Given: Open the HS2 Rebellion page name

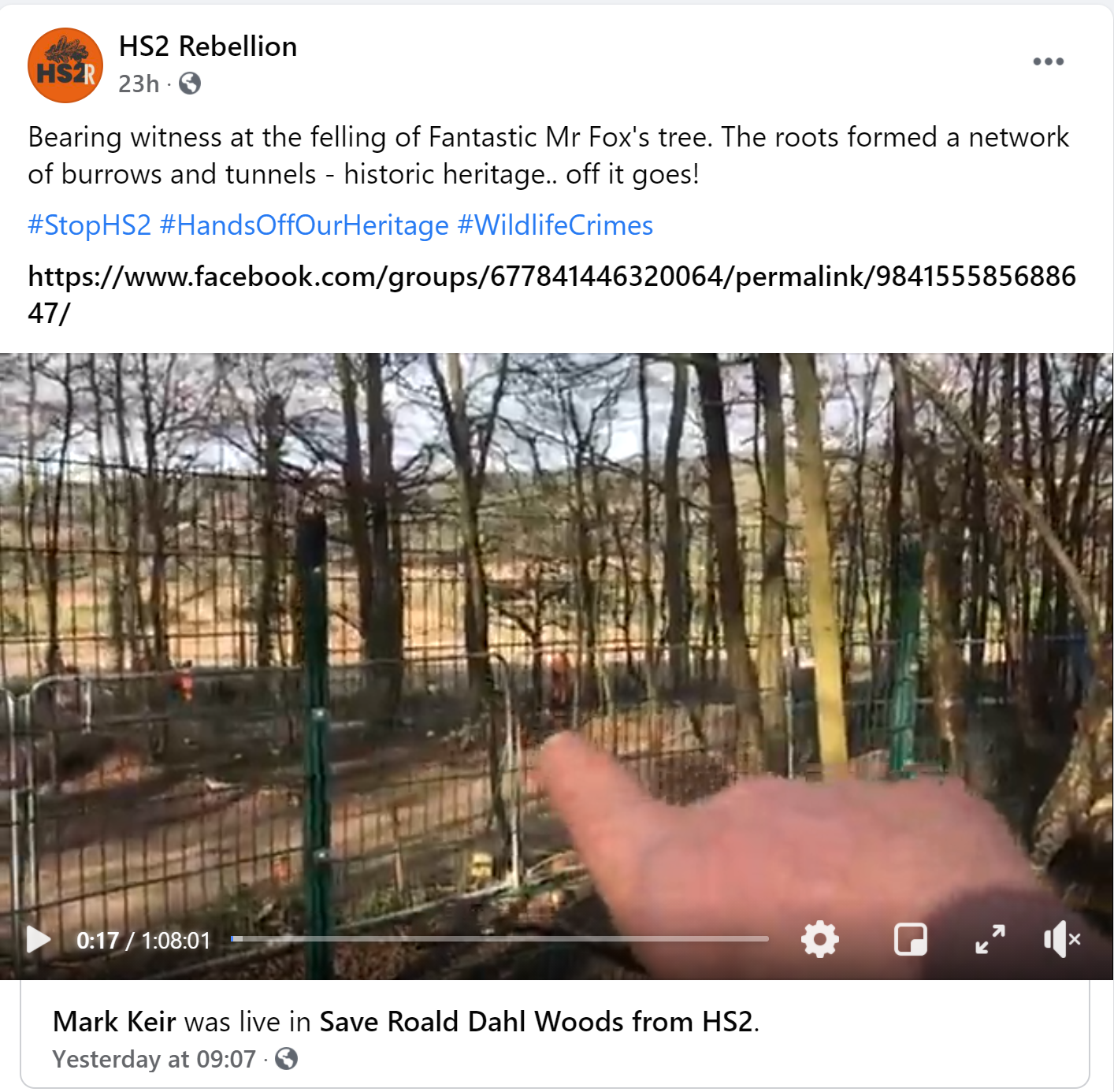Looking at the screenshot, I should (208, 46).
